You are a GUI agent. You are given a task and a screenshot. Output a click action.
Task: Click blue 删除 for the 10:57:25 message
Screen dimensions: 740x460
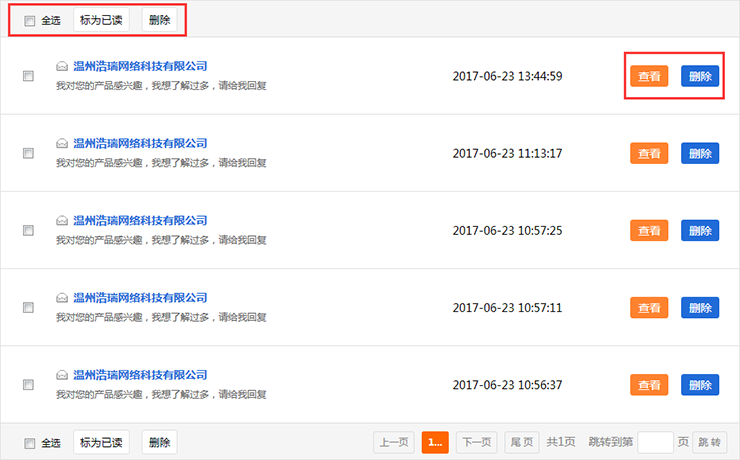[700, 231]
